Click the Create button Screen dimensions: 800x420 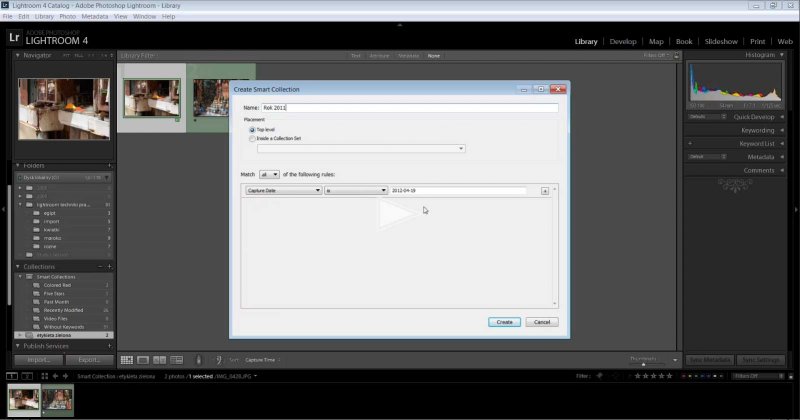(504, 322)
